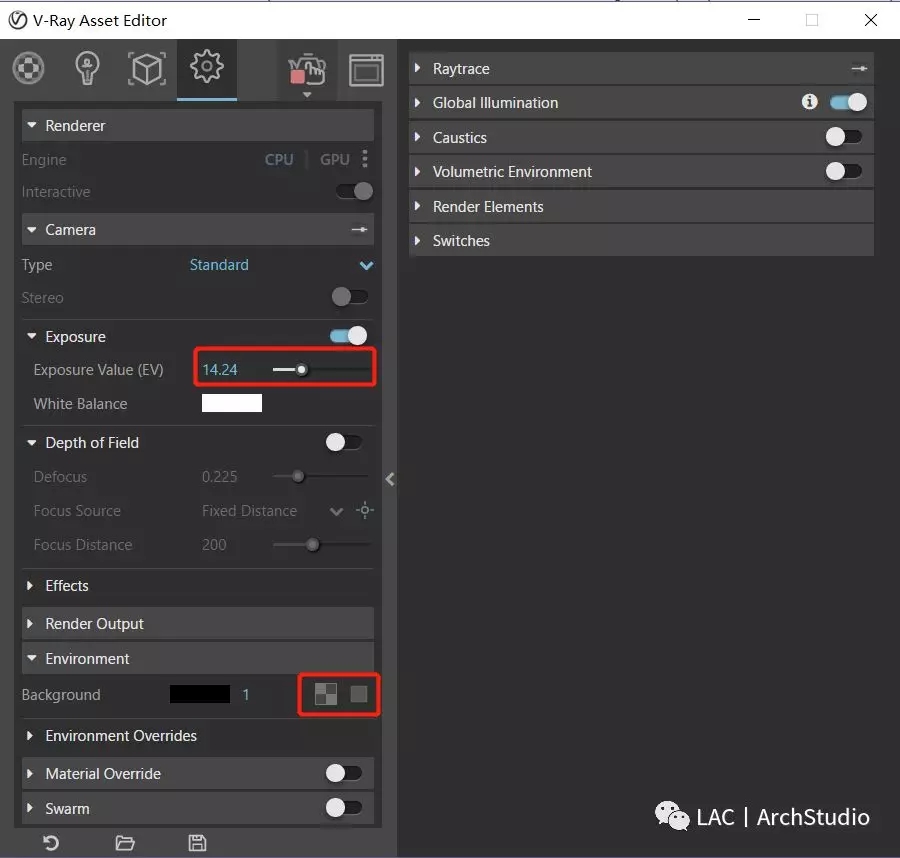Toggle Camera advanced settings icon
This screenshot has width=900, height=858.
(x=359, y=230)
